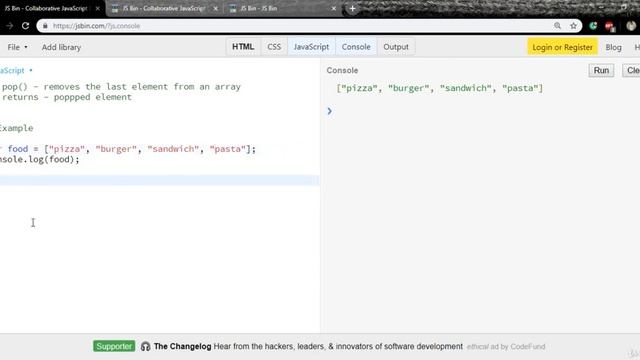640x360 pixels.
Task: Click the green Supporter badge
Action: 114,346
